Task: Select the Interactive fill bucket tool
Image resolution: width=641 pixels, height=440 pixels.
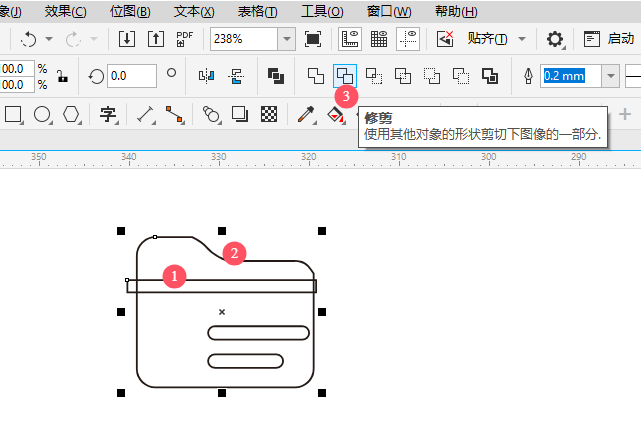Action: click(x=335, y=114)
